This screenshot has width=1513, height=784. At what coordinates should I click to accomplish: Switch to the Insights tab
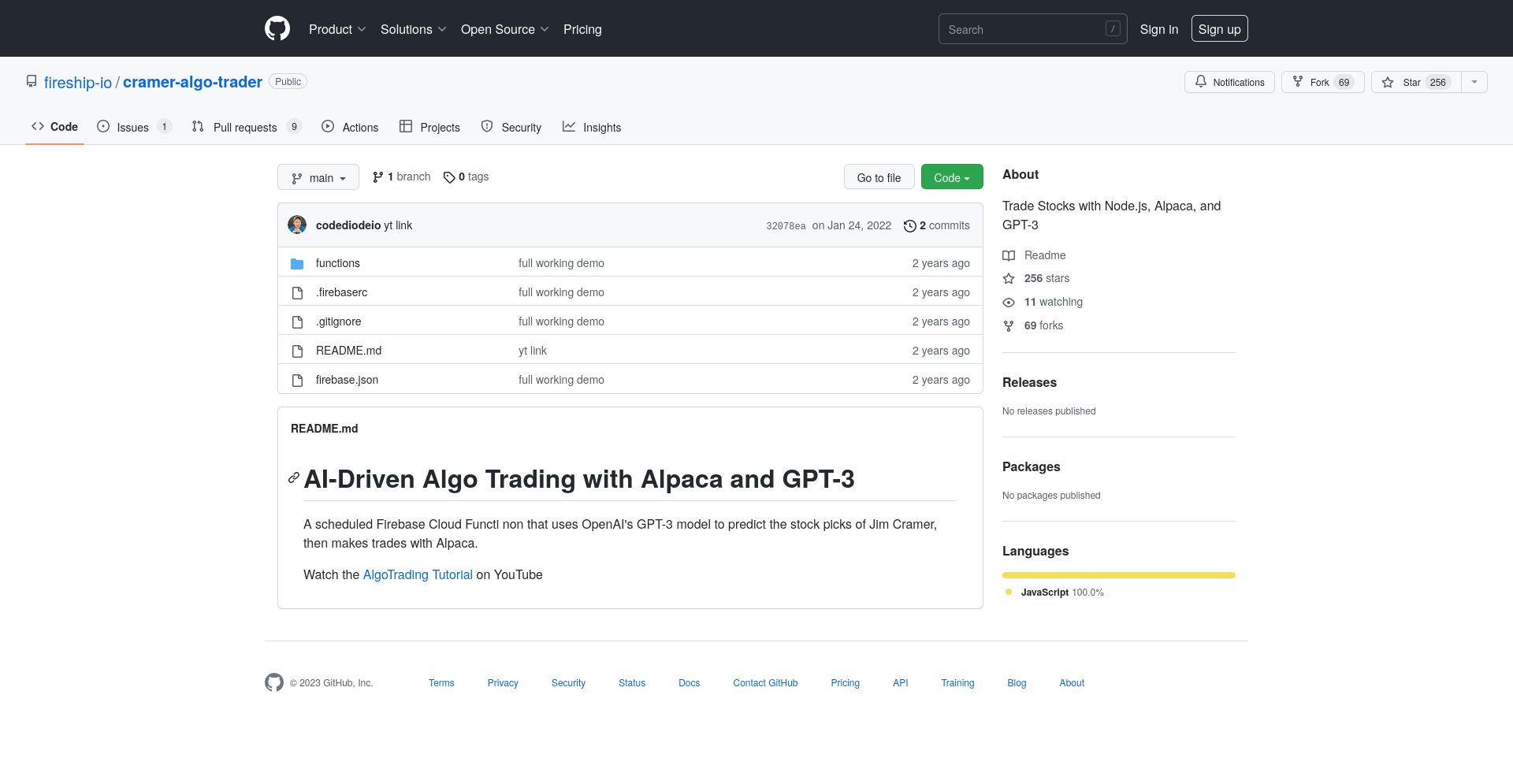pos(592,127)
